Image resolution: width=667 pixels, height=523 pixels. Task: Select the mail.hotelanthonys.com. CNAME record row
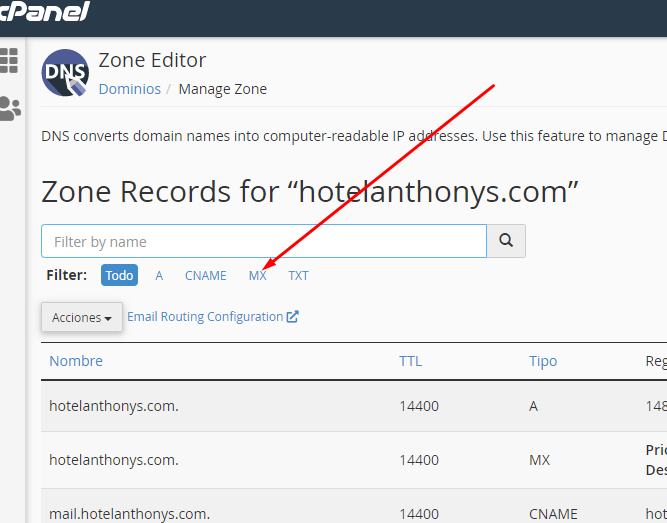[x=129, y=514]
